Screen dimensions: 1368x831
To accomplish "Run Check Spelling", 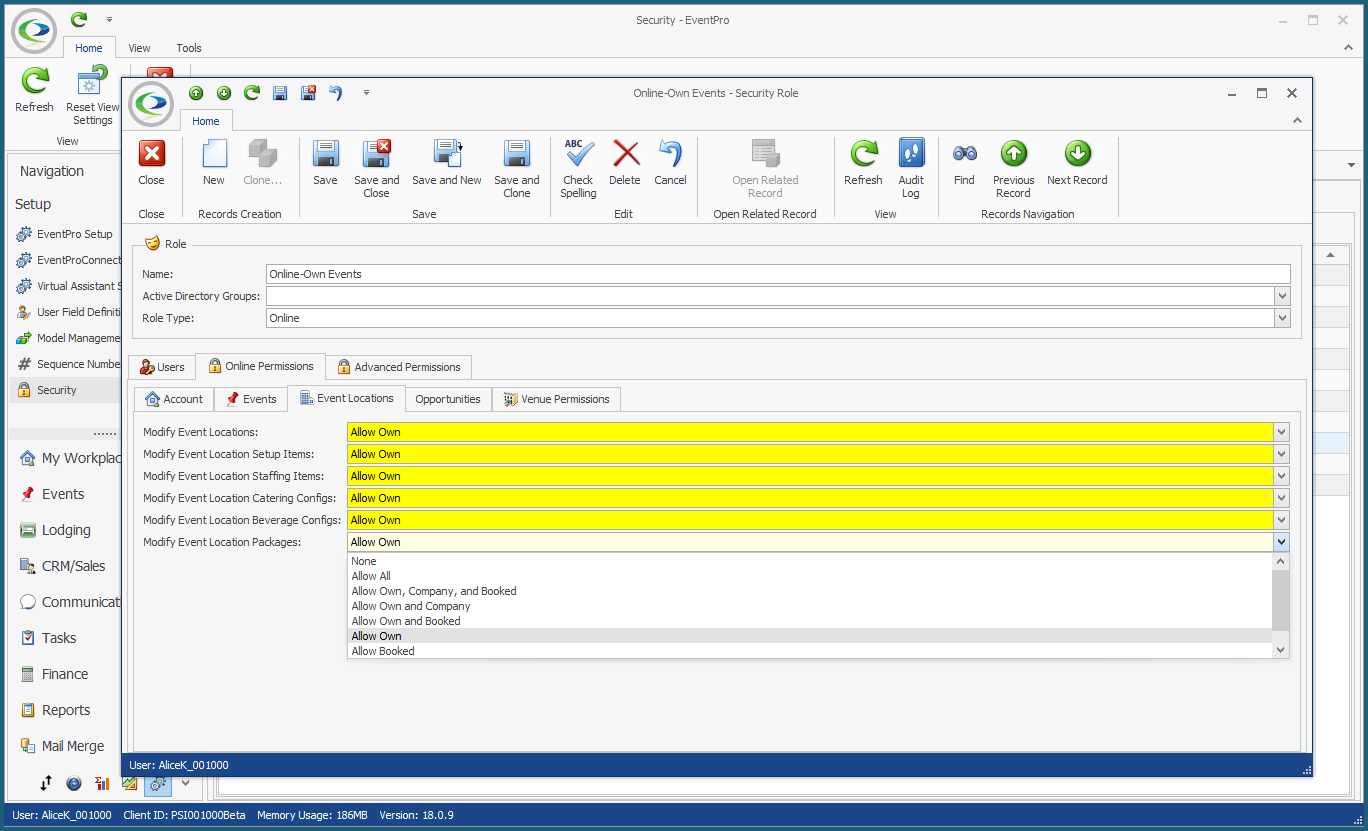I will (x=578, y=168).
